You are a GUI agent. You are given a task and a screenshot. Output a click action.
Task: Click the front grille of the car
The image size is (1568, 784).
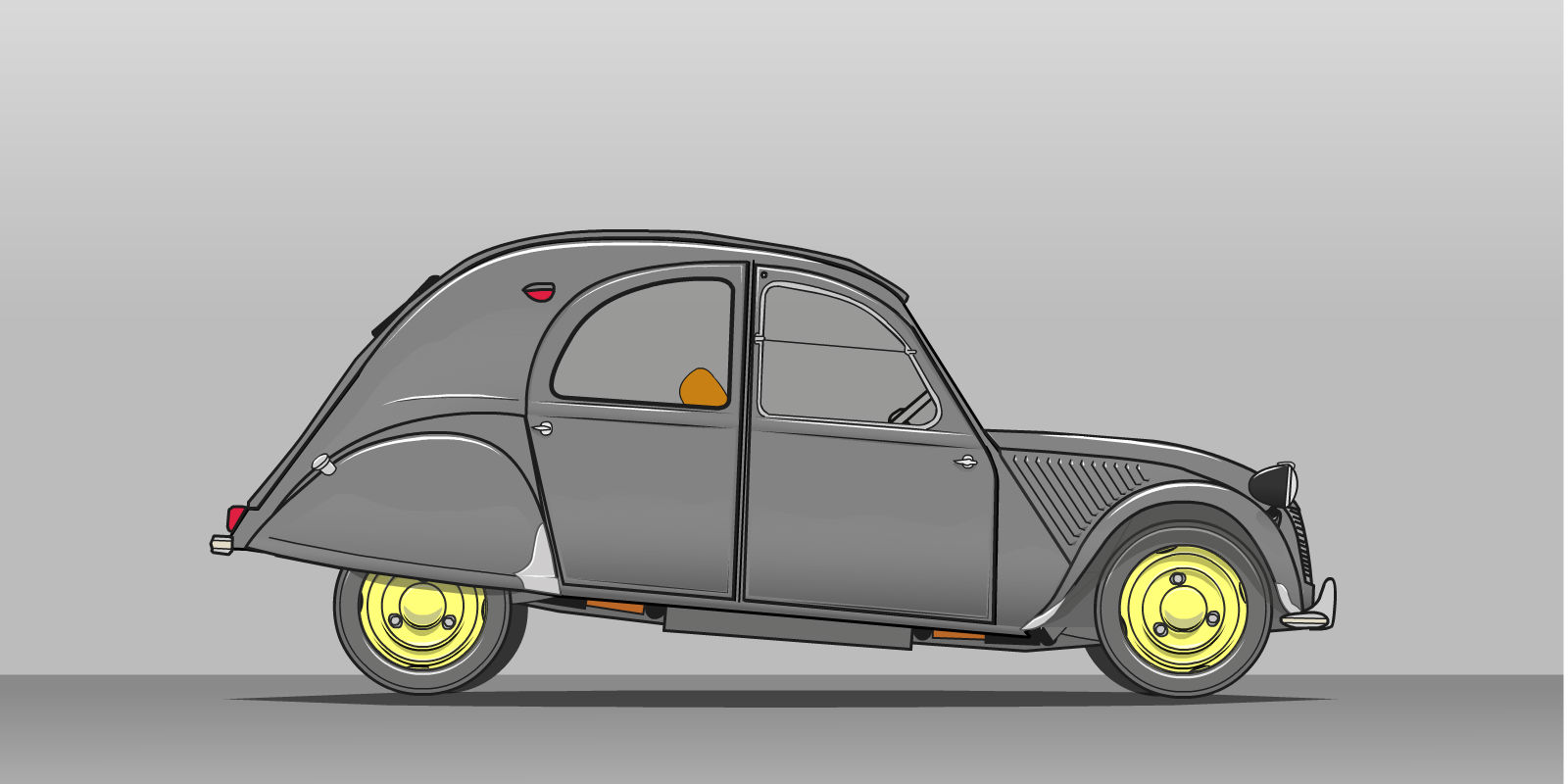1301,542
